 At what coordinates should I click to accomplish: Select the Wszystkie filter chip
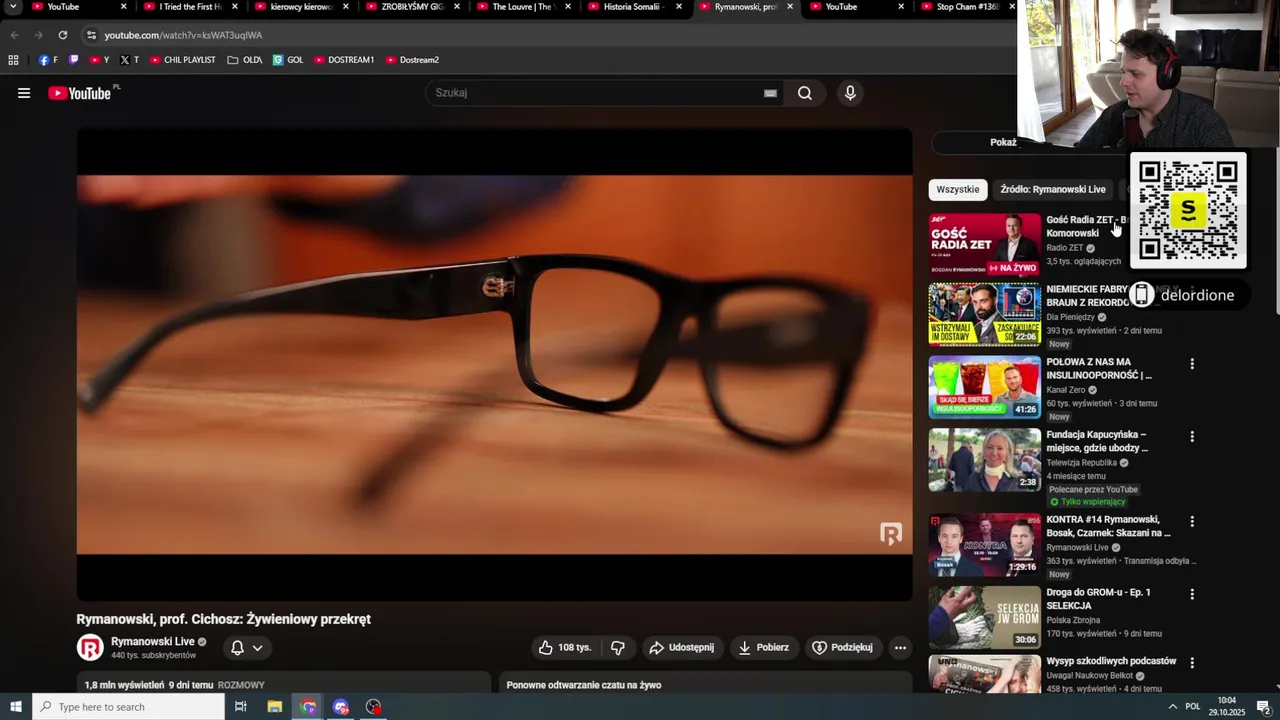click(958, 190)
